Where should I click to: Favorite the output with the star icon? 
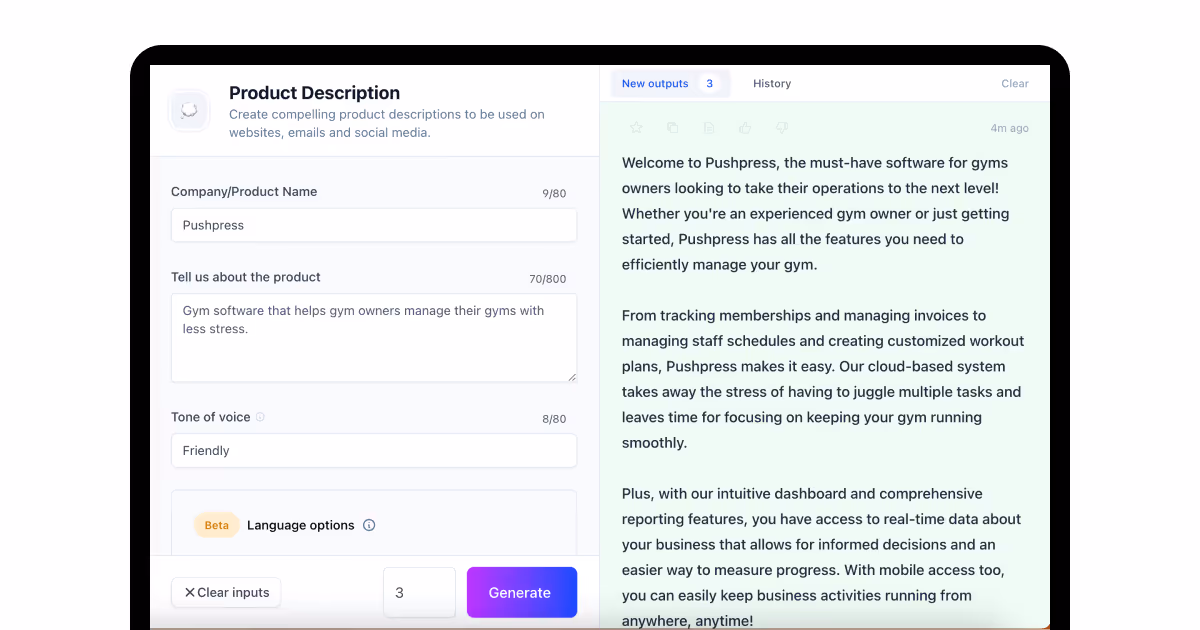point(636,128)
